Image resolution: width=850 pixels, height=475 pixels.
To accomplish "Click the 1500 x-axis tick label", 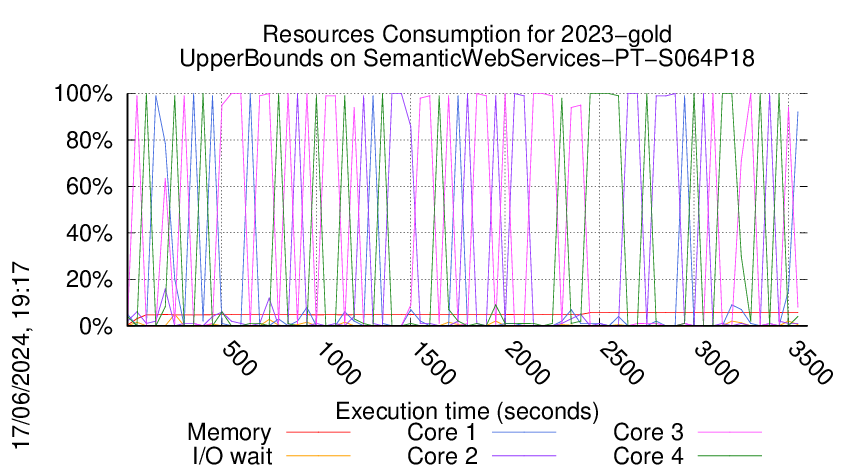I will coord(433,364).
